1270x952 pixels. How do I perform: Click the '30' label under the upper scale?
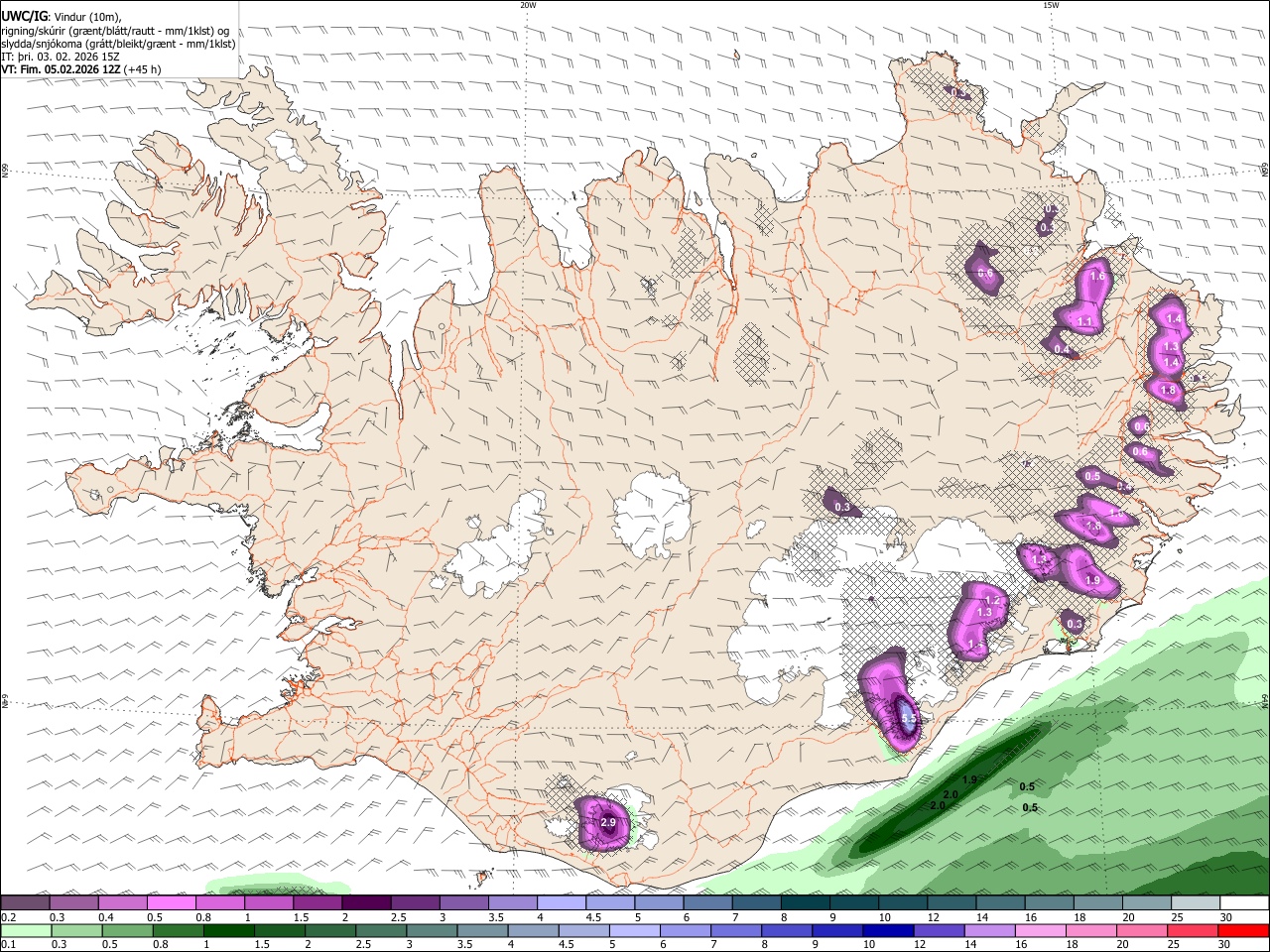[x=1225, y=917]
